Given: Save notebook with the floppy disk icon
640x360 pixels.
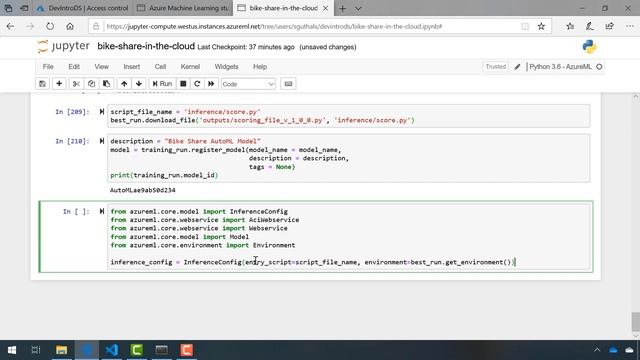Looking at the screenshot, I should click(x=42, y=84).
